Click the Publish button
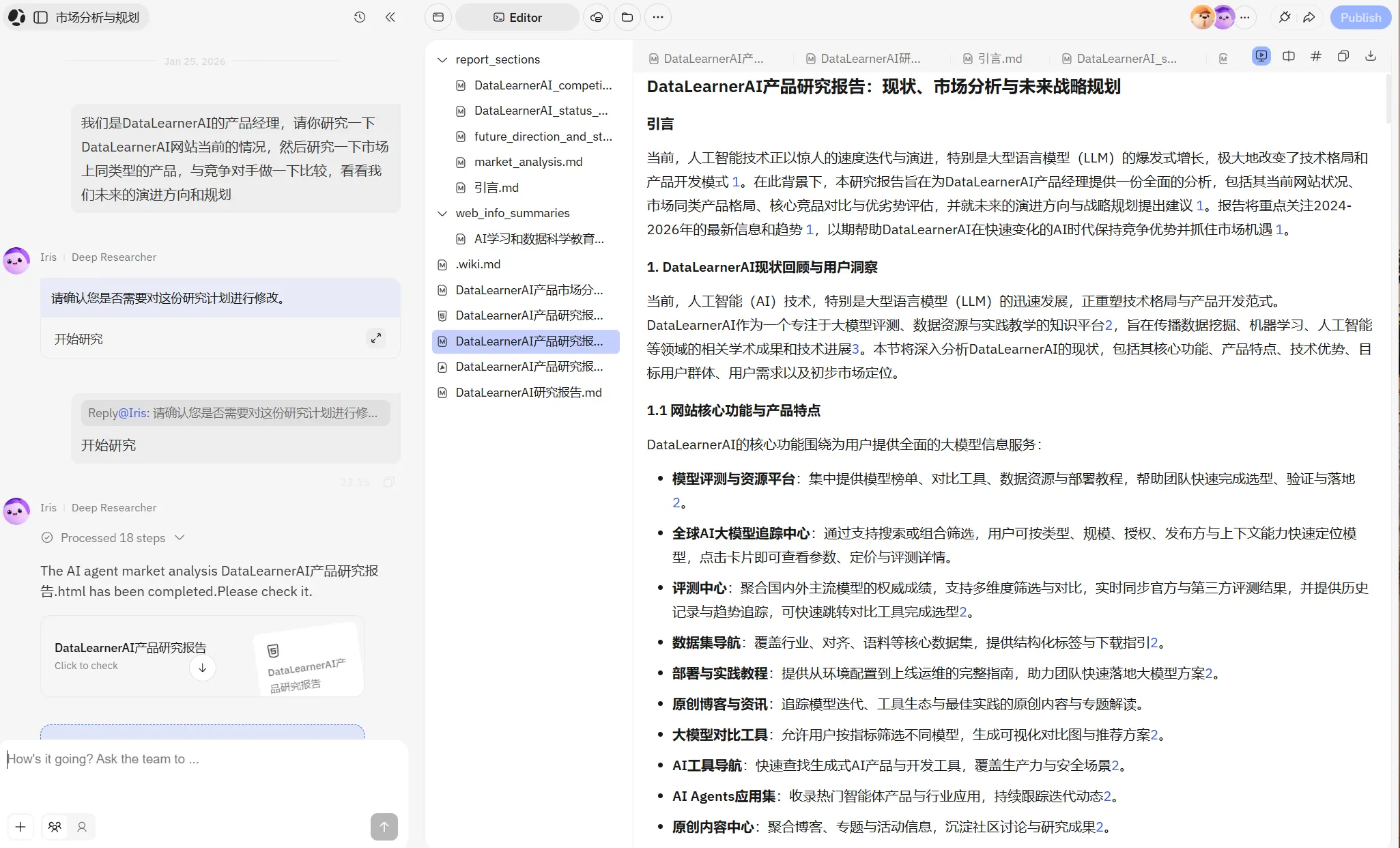This screenshot has height=848, width=1400. [1360, 17]
